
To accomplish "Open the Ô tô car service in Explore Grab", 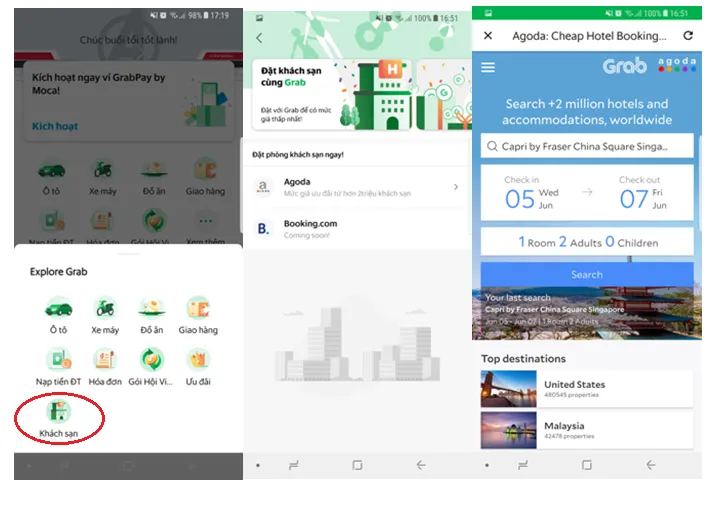I will click(58, 315).
